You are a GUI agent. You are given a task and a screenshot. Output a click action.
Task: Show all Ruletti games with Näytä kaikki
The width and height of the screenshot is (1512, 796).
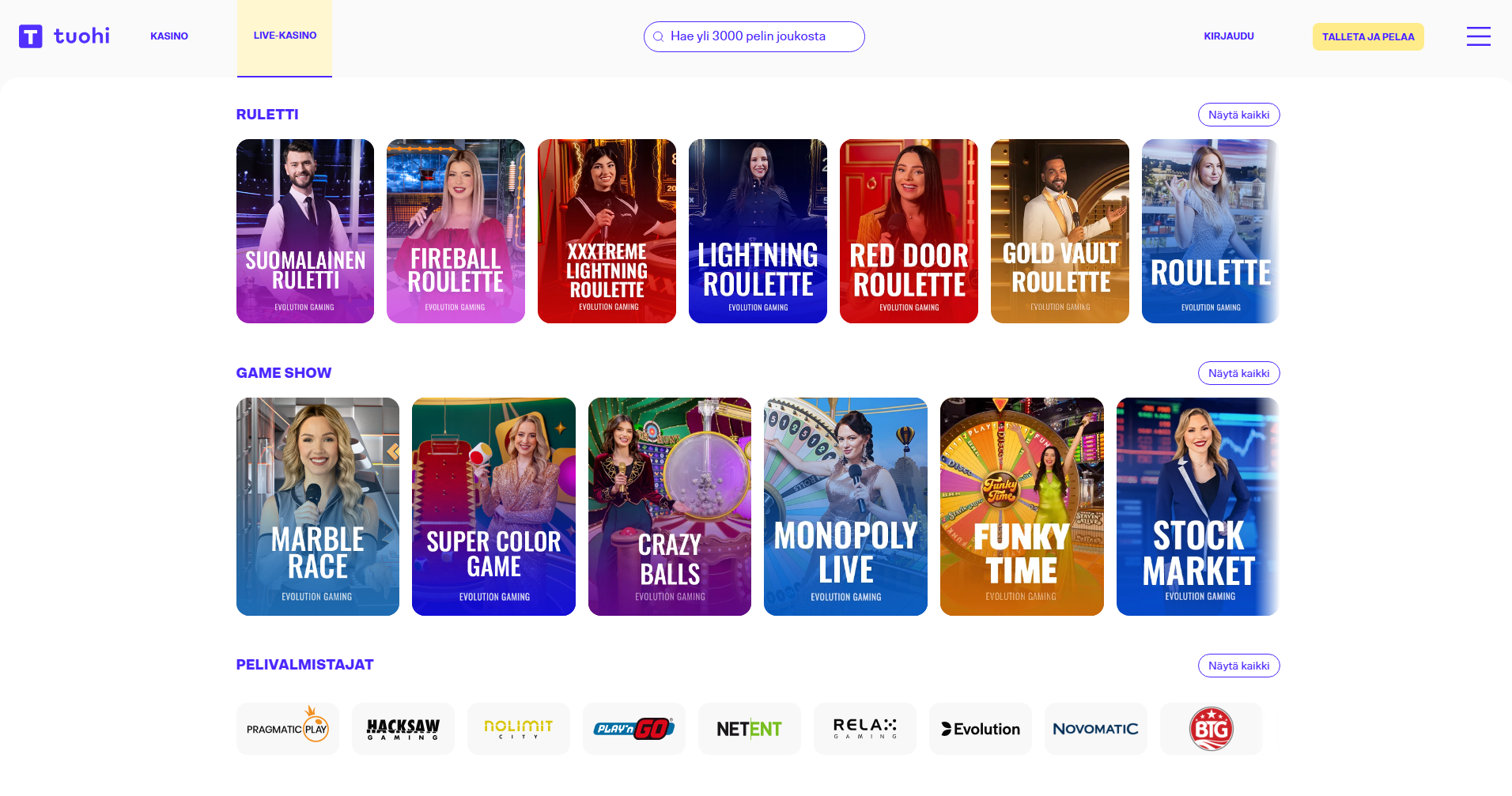1238,115
